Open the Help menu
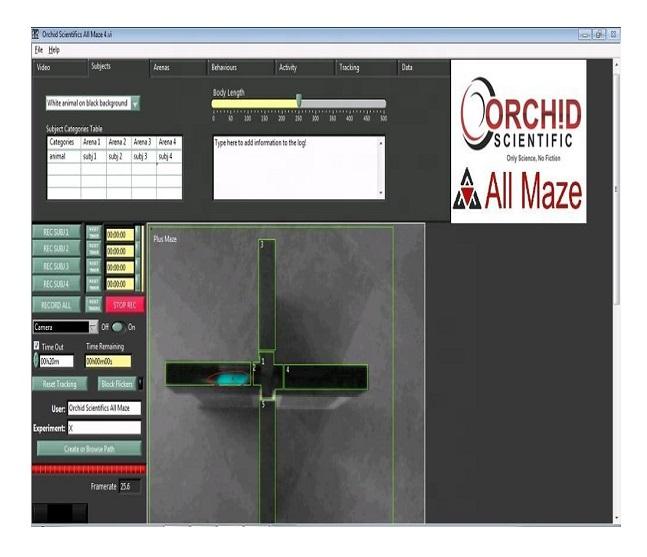The image size is (647, 557). tap(54, 50)
